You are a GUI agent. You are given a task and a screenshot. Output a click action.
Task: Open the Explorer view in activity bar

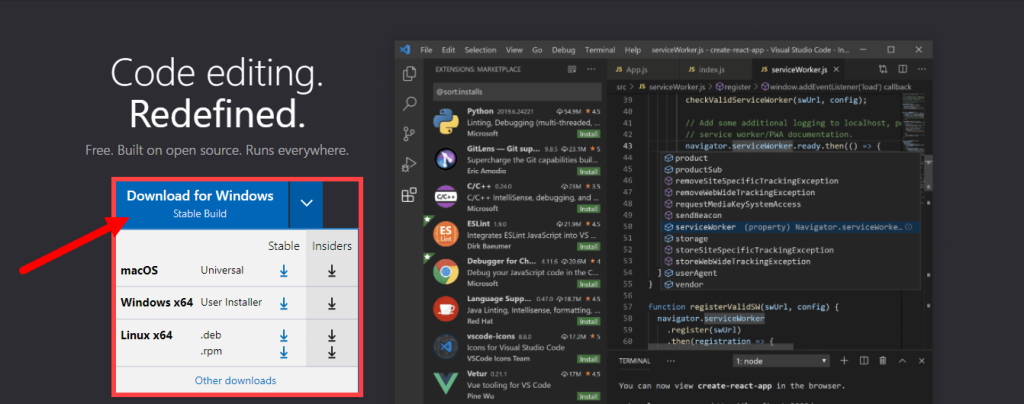click(x=409, y=74)
